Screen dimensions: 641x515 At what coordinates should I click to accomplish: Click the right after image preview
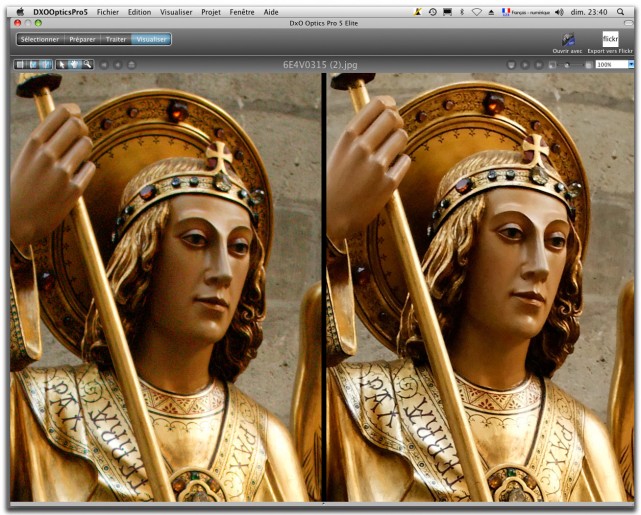[x=480, y=287]
